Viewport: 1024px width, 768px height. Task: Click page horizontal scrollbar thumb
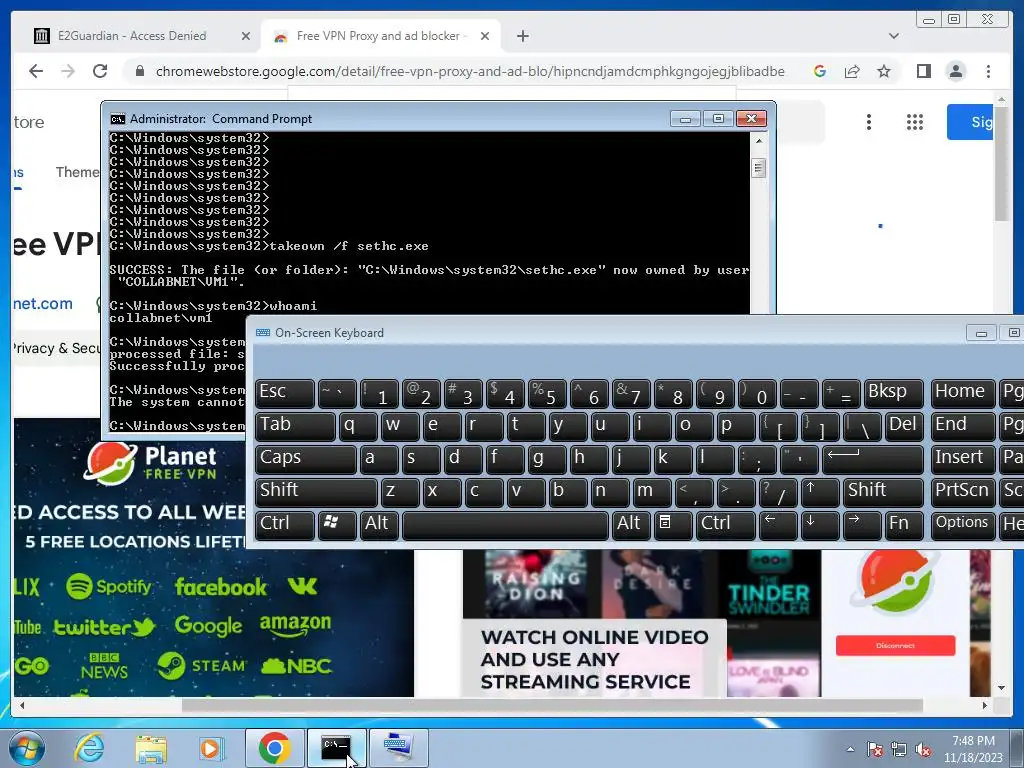pyautogui.click(x=552, y=705)
